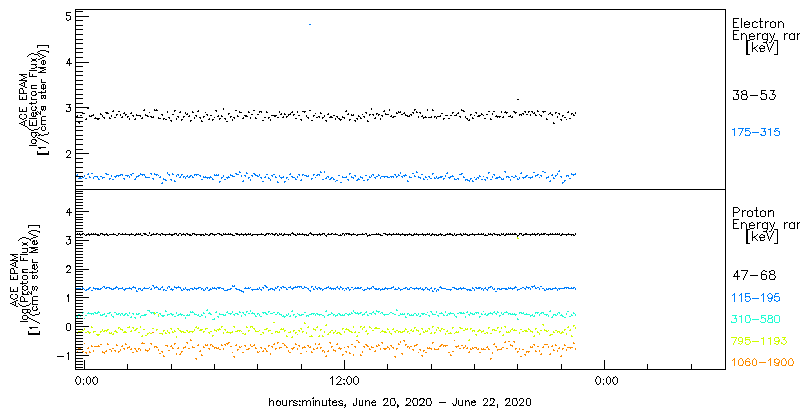Click the Proton legend heading
800x410 pixels.
click(x=753, y=212)
